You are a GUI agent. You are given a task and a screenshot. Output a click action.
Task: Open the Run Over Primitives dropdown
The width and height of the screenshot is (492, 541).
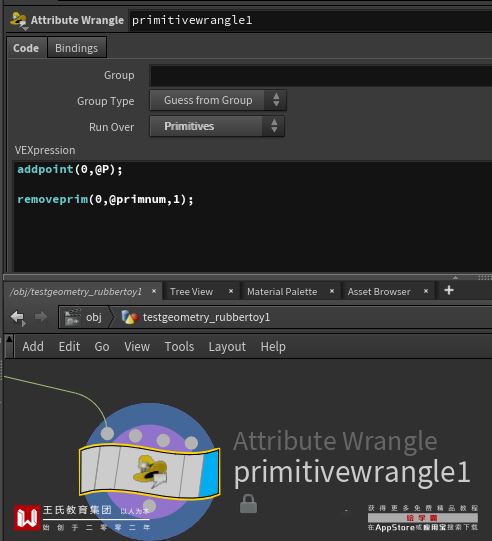pos(217,126)
